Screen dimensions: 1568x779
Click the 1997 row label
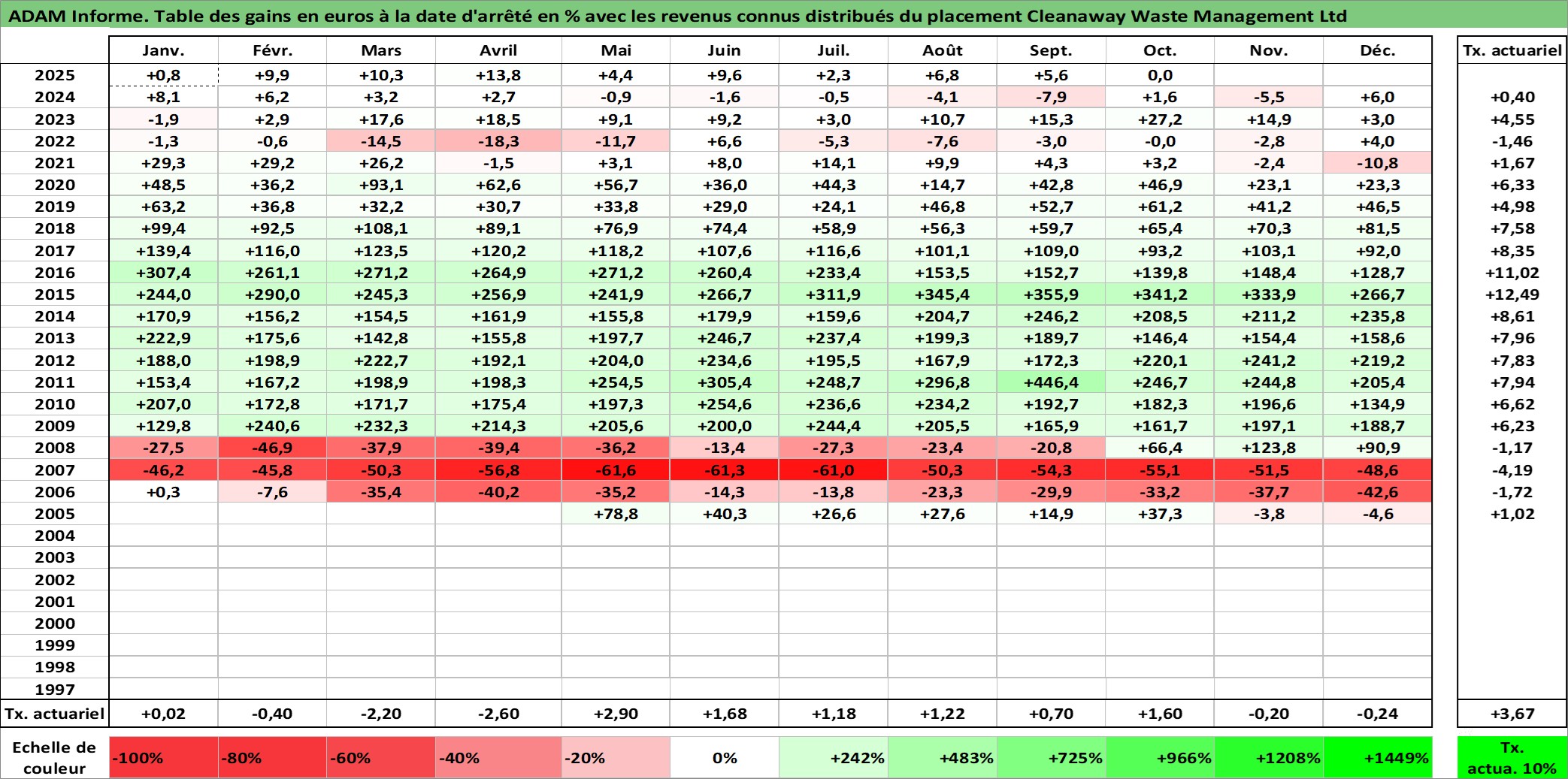(55, 689)
